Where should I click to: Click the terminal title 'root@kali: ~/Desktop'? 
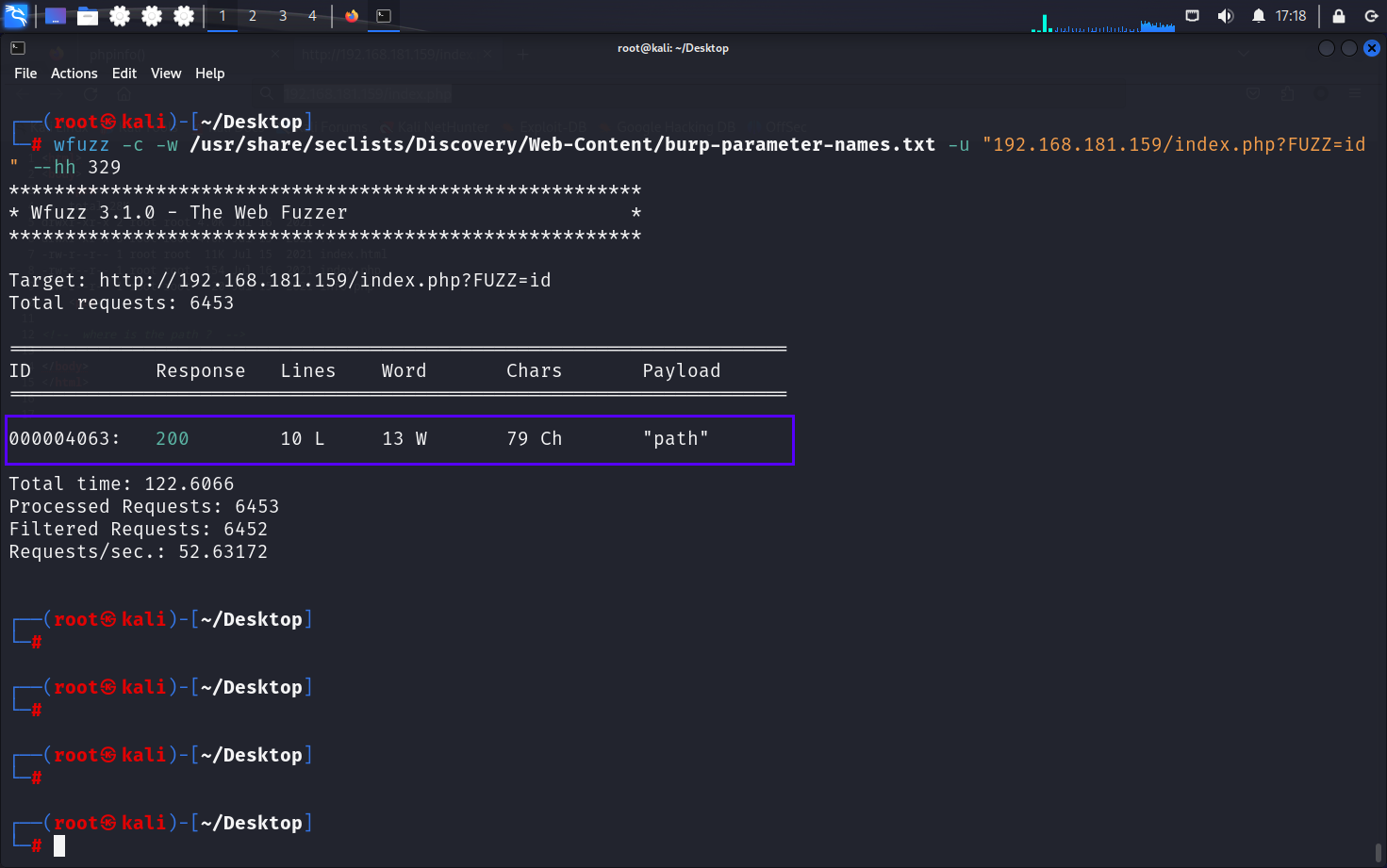pos(673,48)
